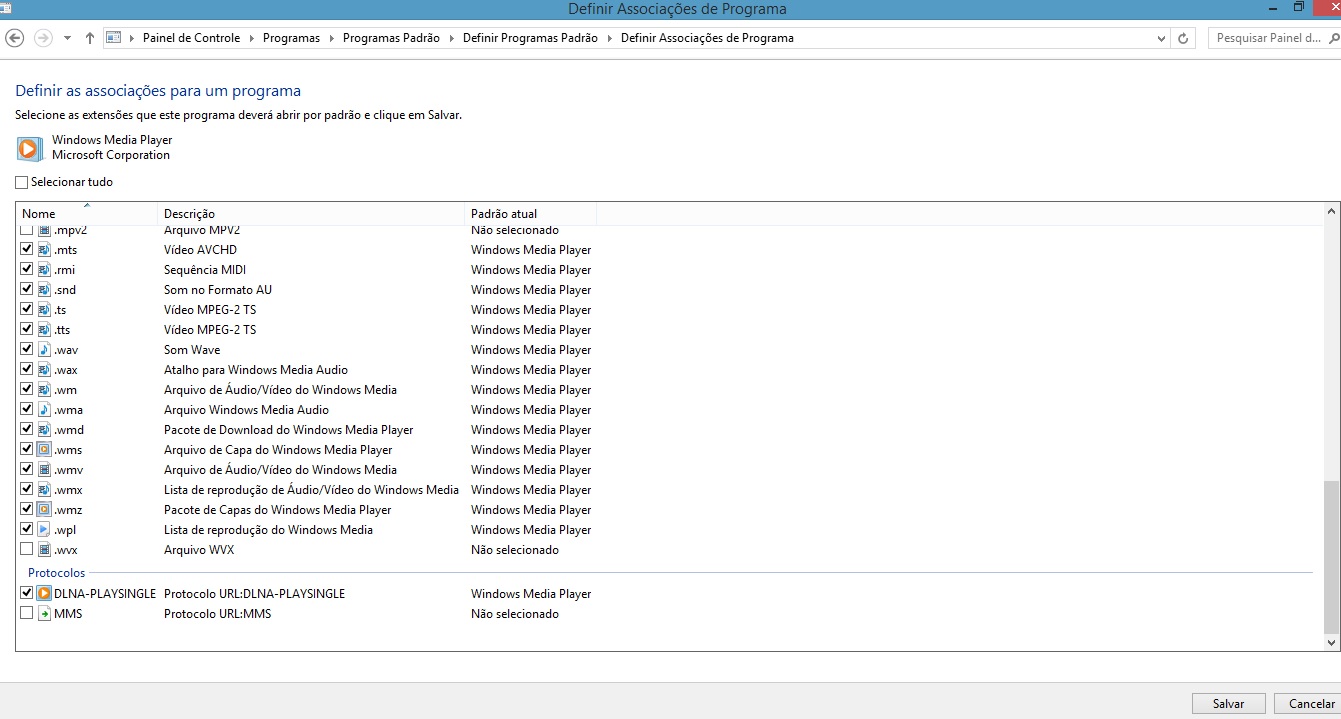Viewport: 1341px width, 719px height.
Task: Uncheck the .wmz extension checkbox
Action: 27,509
